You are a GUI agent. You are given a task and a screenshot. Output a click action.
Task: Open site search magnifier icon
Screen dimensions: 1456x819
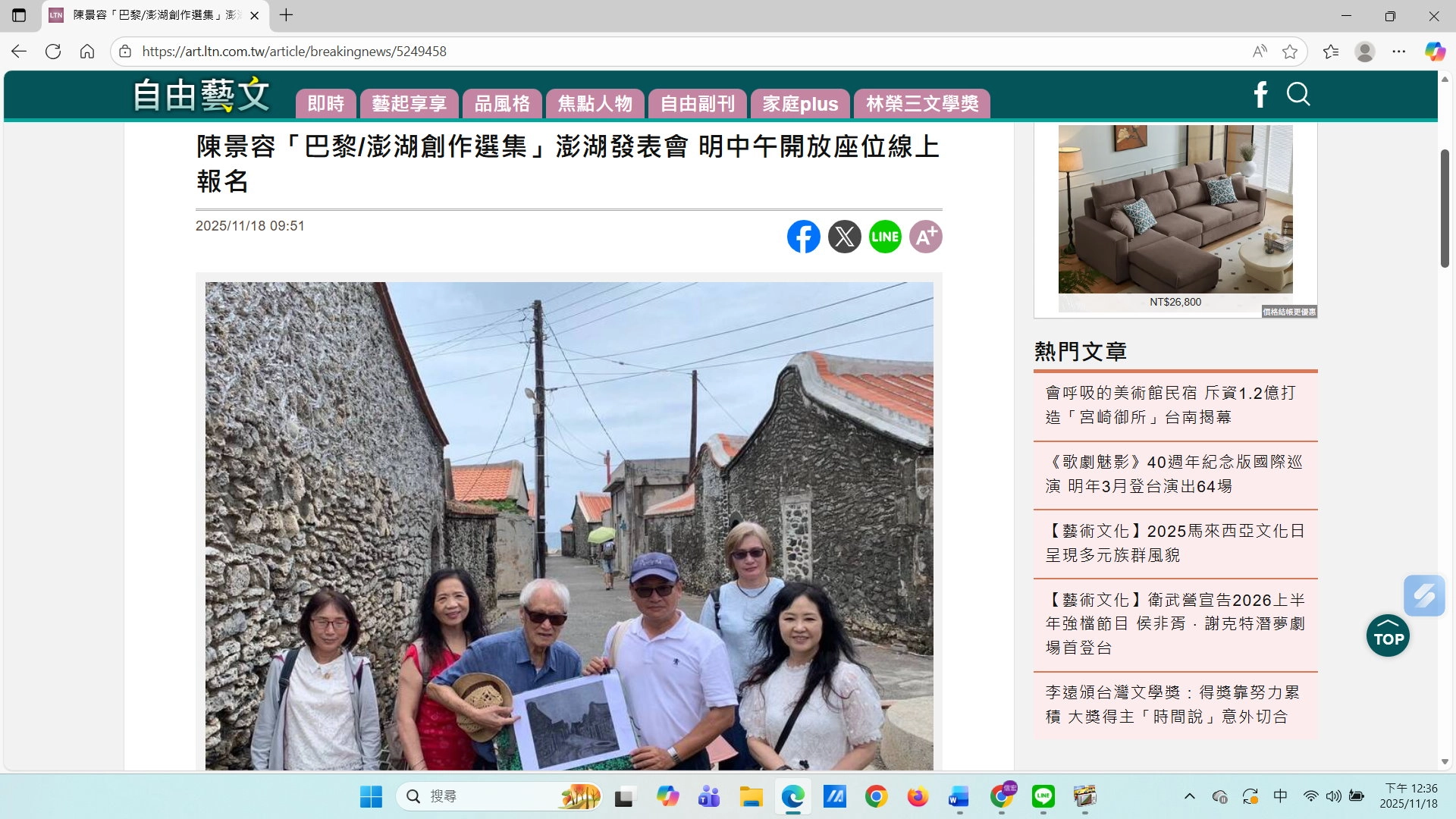click(1298, 94)
